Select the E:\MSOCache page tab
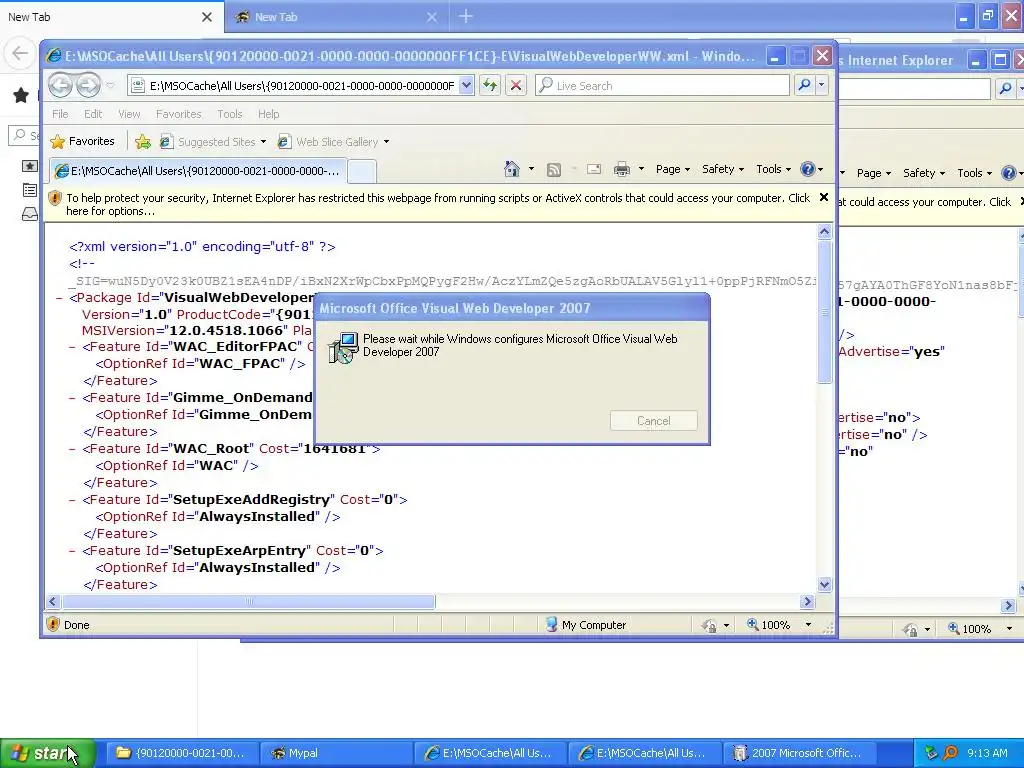The height and width of the screenshot is (768, 1024). [x=197, y=171]
